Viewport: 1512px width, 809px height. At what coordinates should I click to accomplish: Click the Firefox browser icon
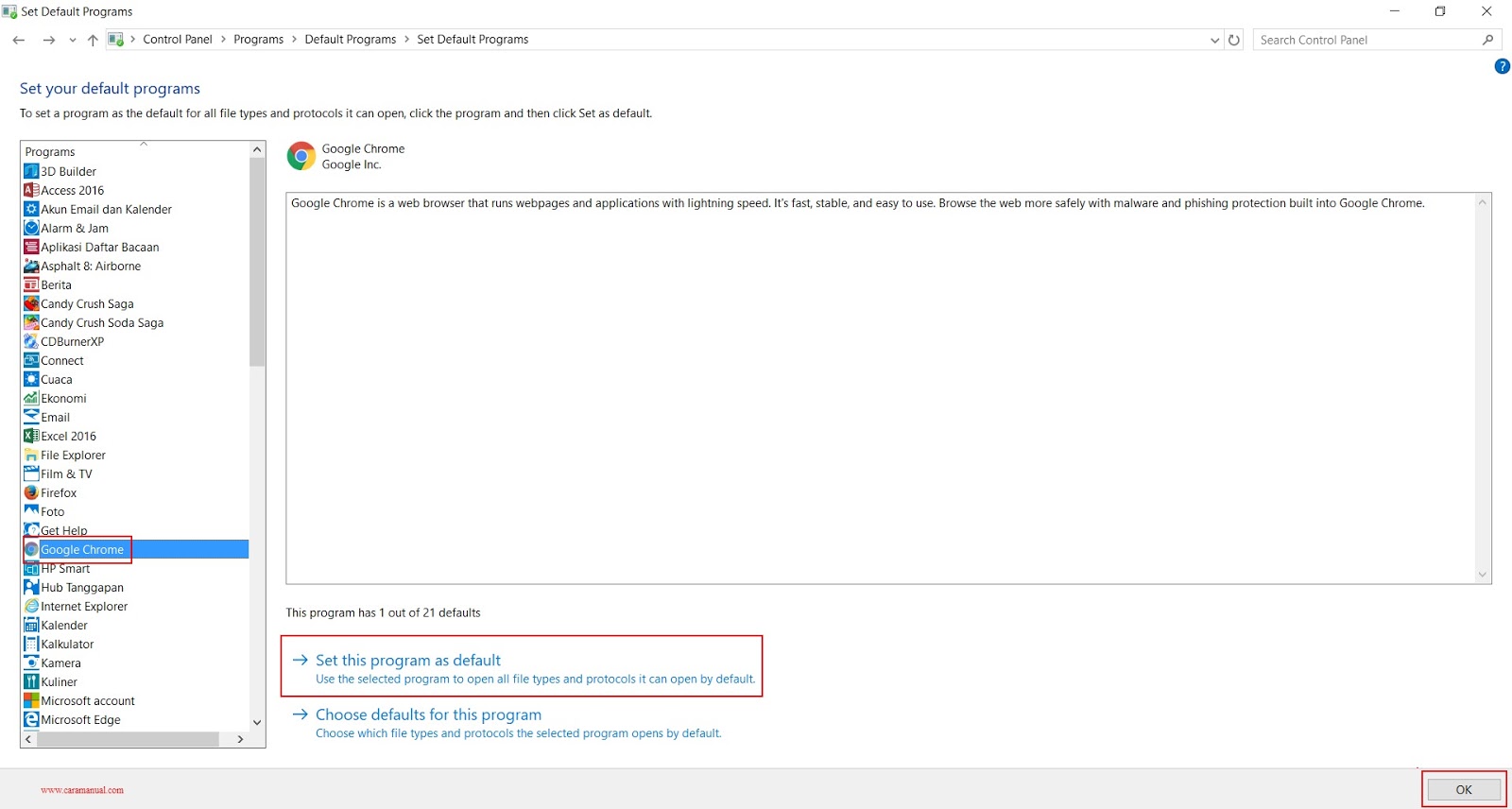click(x=31, y=492)
